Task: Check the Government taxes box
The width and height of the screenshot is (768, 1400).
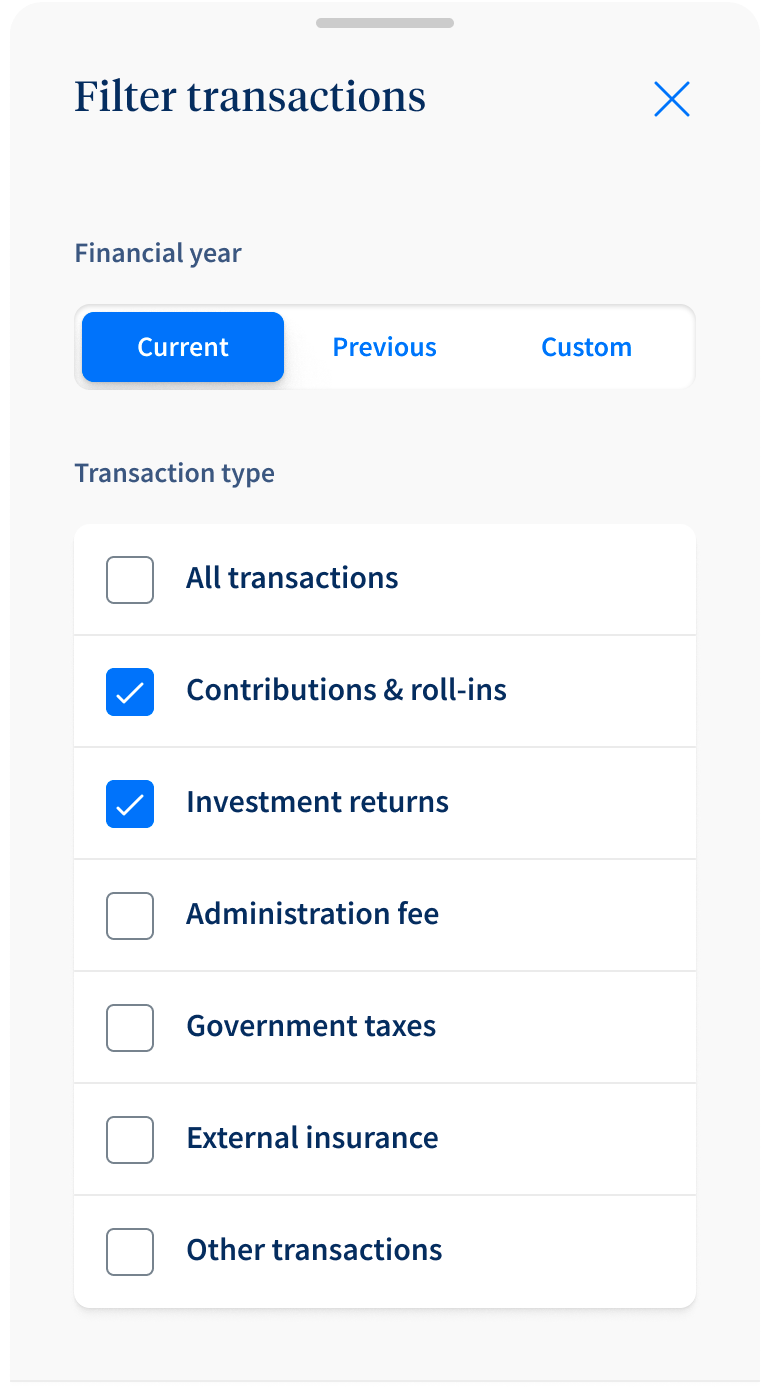Action: (x=130, y=1028)
